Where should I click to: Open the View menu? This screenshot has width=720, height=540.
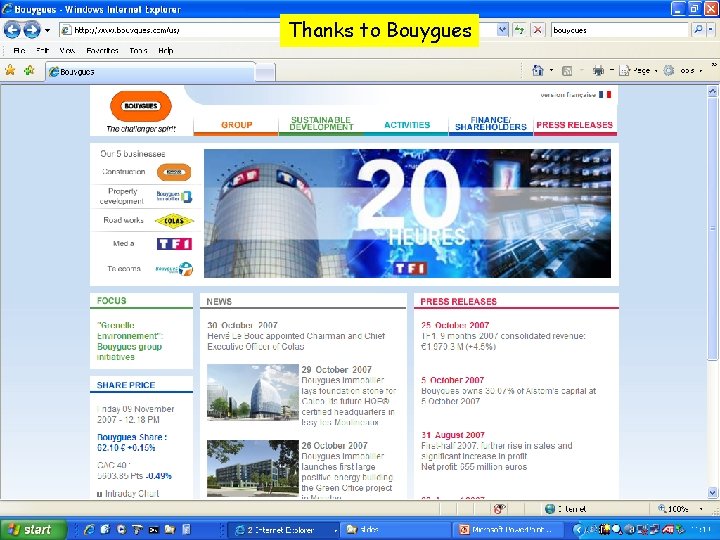click(x=67, y=51)
